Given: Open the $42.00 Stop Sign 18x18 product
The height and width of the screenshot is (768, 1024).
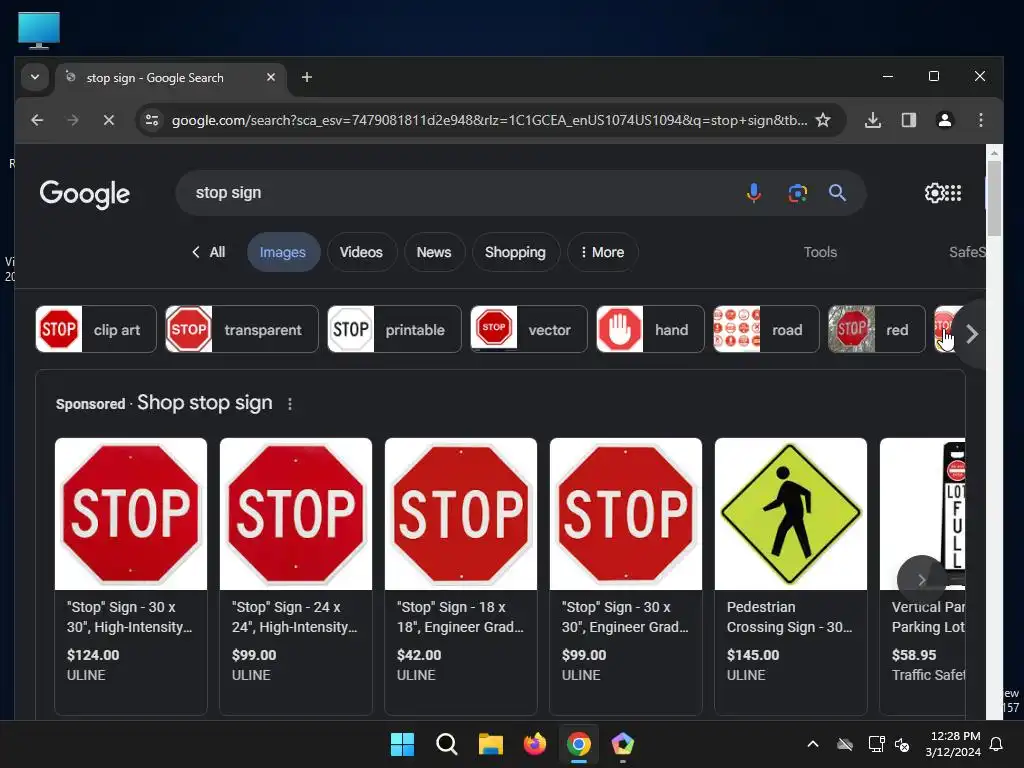Looking at the screenshot, I should pos(461,576).
